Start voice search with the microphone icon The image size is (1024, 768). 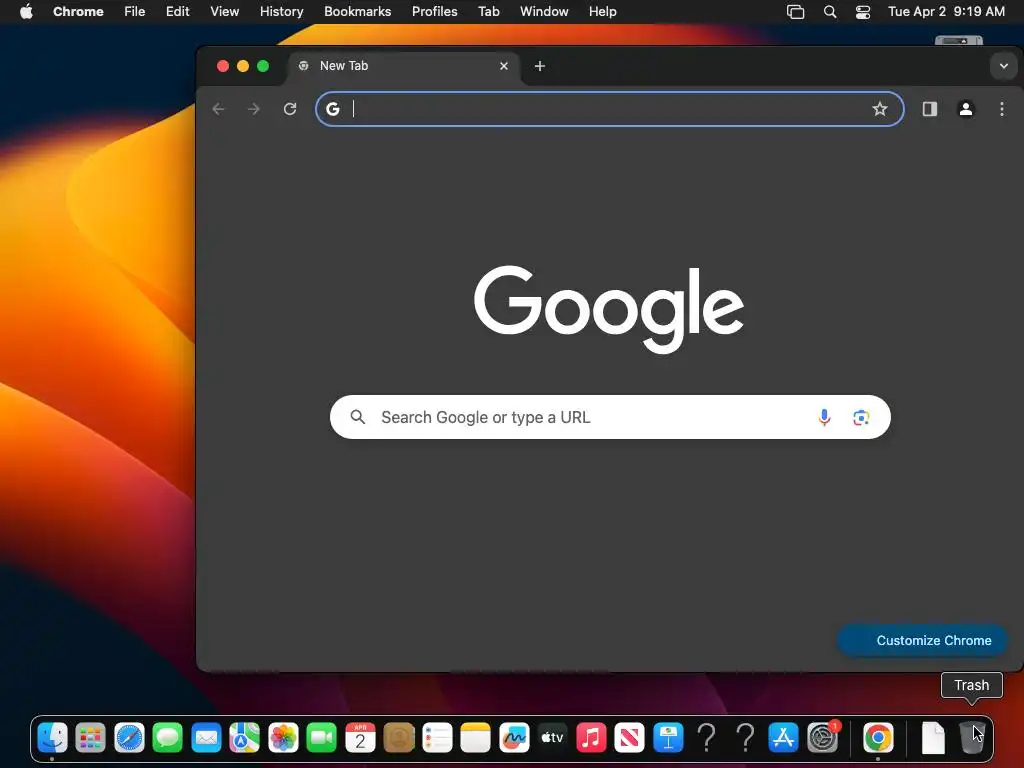click(x=824, y=417)
